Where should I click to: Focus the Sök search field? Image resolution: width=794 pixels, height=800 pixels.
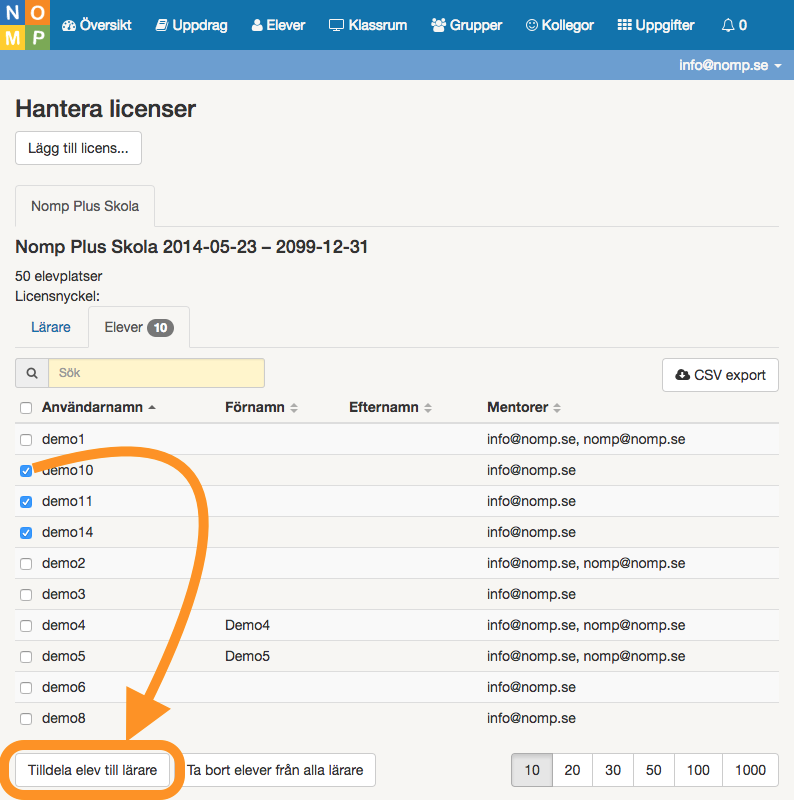coord(156,373)
